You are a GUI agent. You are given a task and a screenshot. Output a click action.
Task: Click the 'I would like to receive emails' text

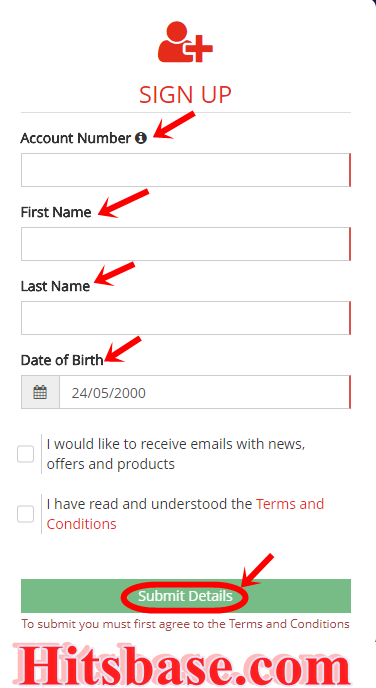[176, 454]
